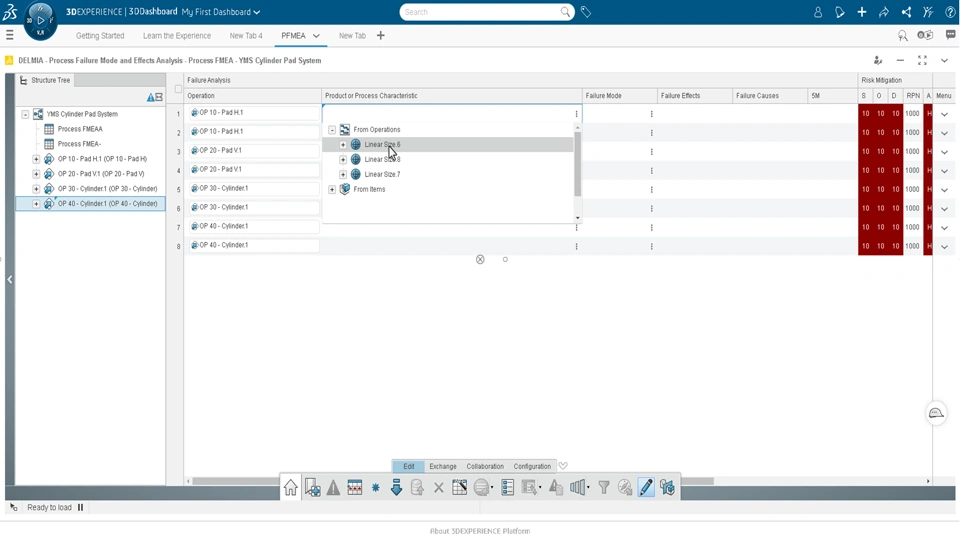The height and width of the screenshot is (540, 960).
Task: Expand OP 30 - Cylinder.1 in structure tree
Action: pos(36,189)
